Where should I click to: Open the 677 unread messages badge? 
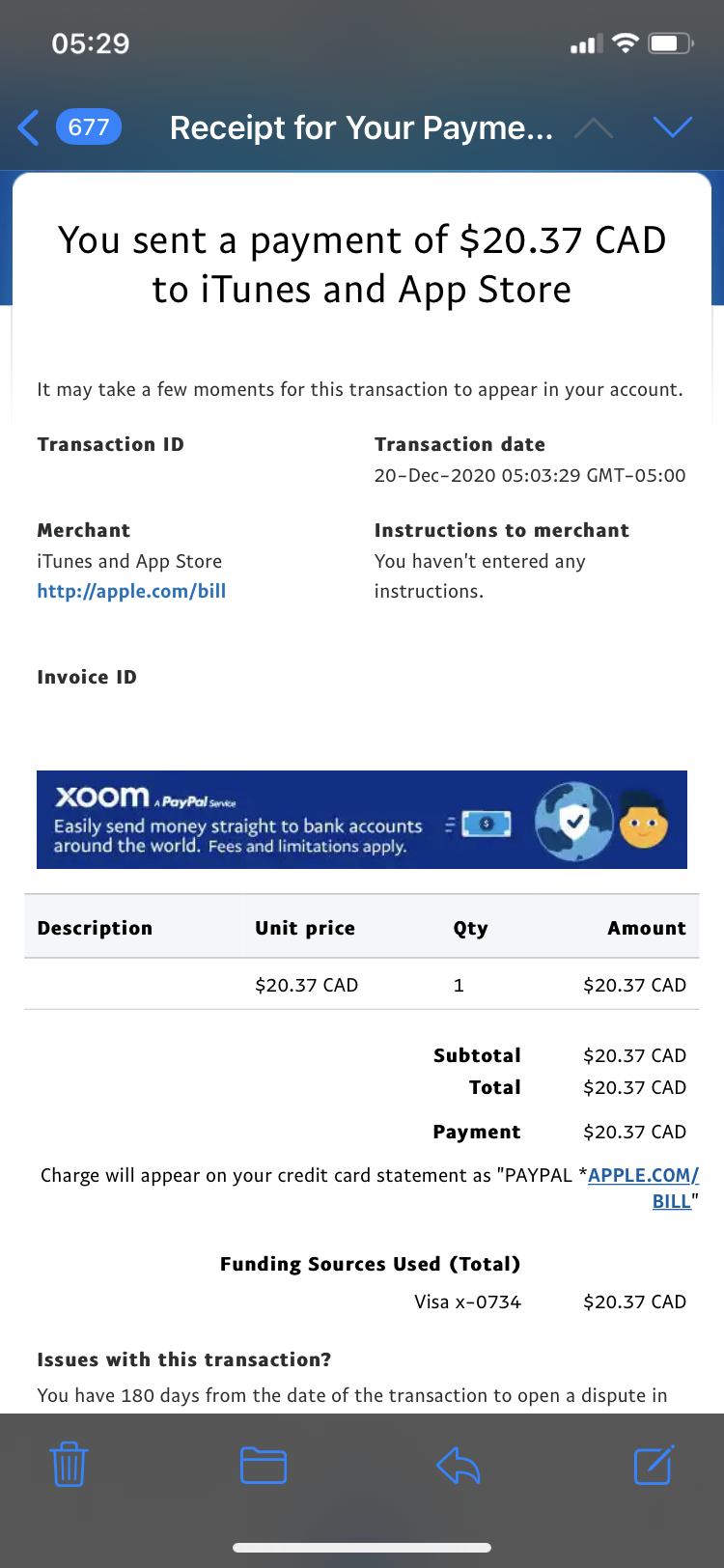pos(89,127)
